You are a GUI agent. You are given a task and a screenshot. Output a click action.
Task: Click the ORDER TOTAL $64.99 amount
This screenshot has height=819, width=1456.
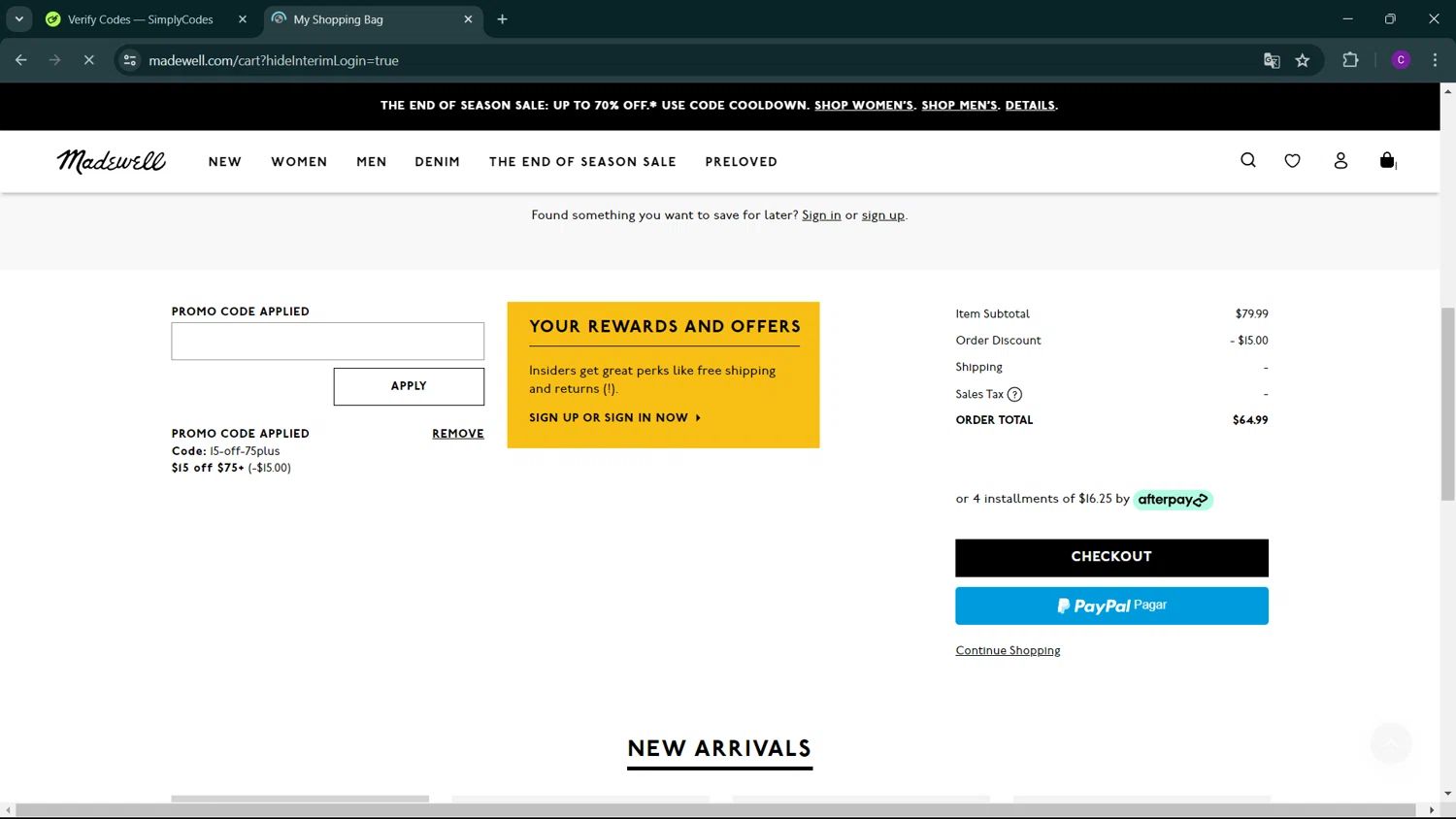point(1250,420)
